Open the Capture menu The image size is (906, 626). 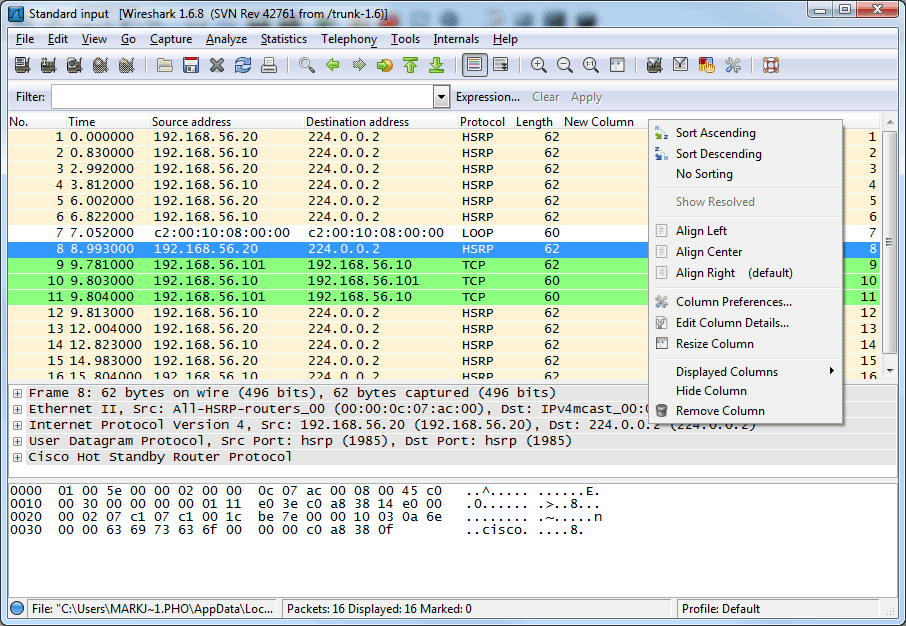tap(171, 39)
